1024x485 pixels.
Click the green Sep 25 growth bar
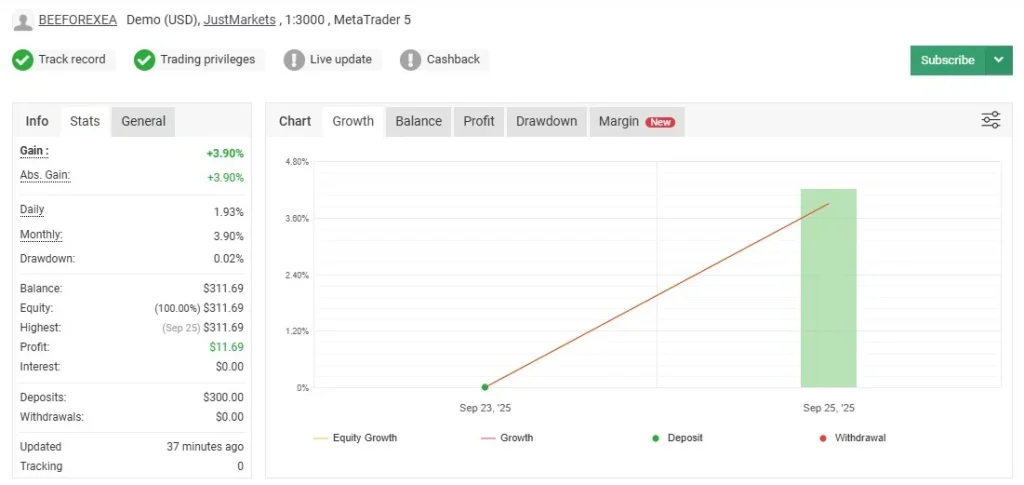coord(828,288)
